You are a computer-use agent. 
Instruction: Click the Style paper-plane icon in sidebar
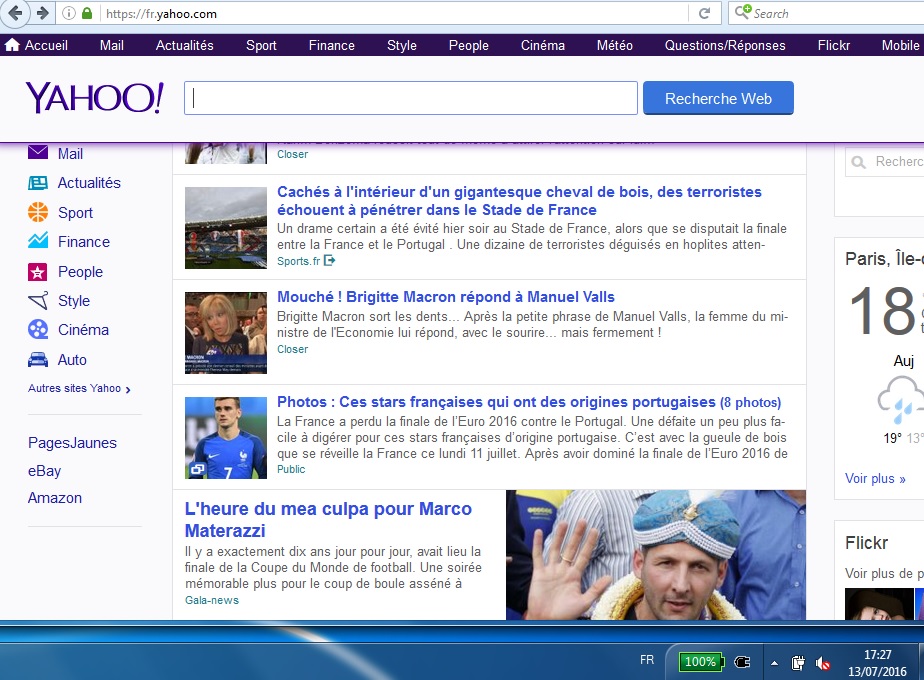point(38,301)
